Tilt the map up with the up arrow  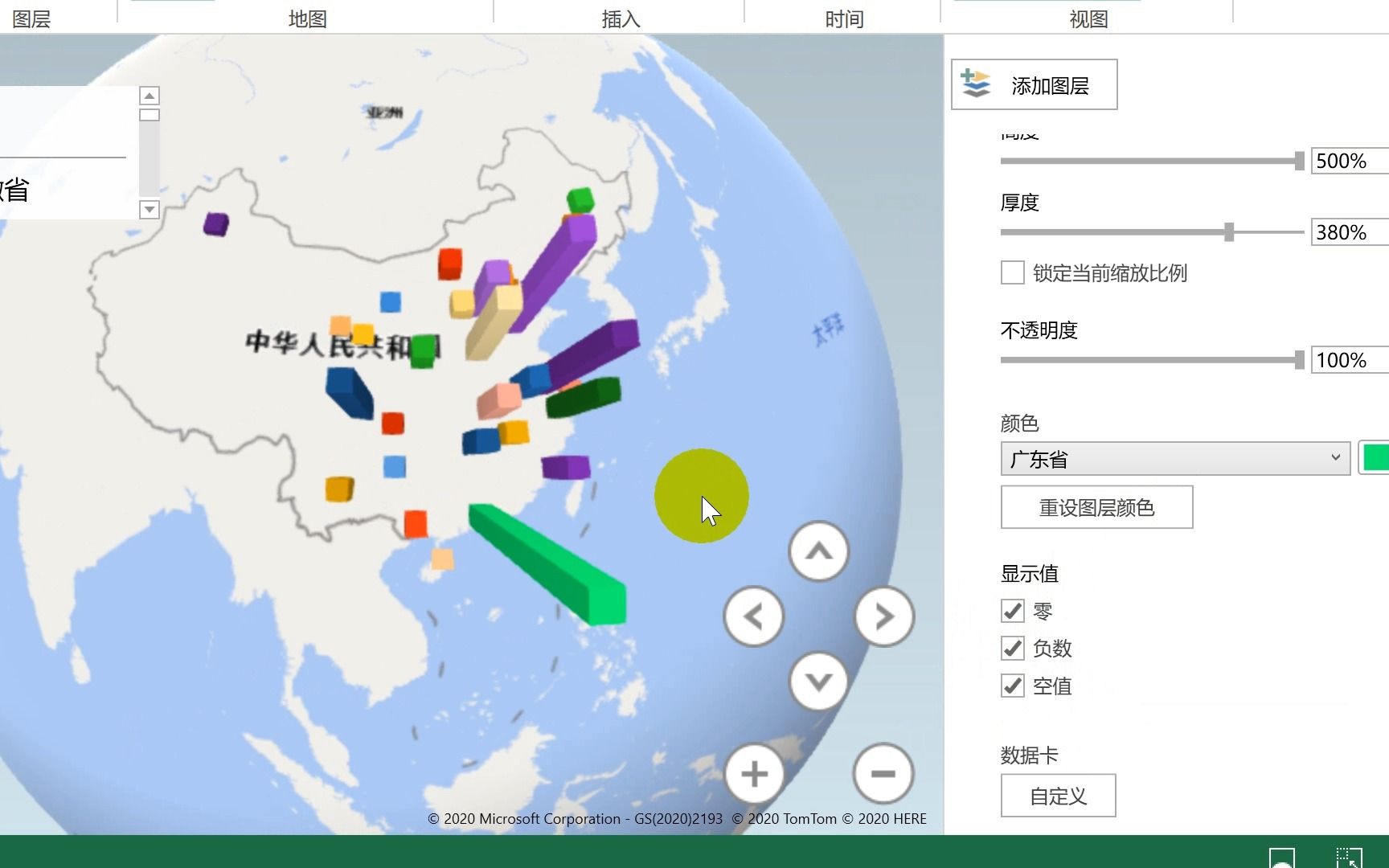[x=818, y=551]
